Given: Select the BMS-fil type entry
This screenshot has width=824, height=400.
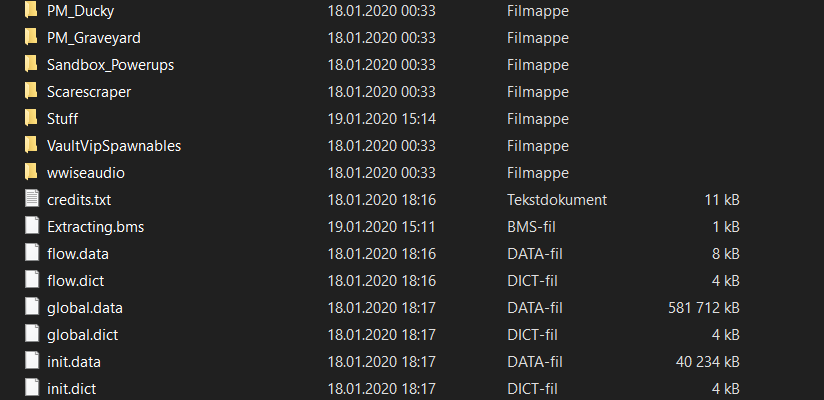Looking at the screenshot, I should pyautogui.click(x=531, y=227).
